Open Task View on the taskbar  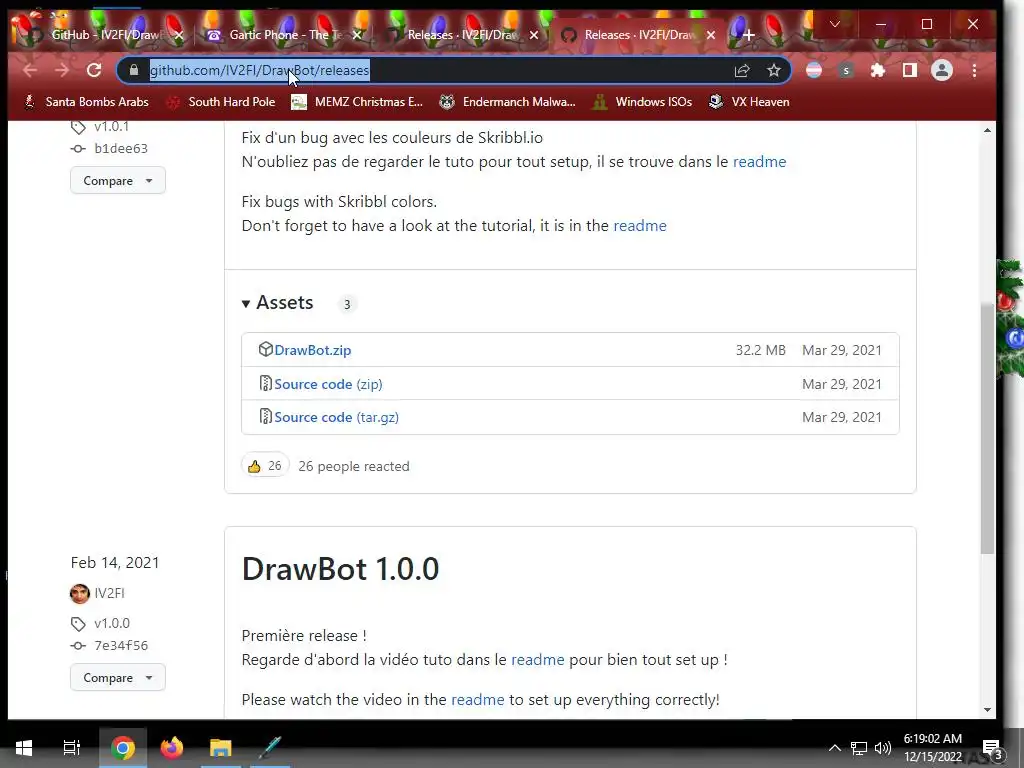[x=71, y=747]
